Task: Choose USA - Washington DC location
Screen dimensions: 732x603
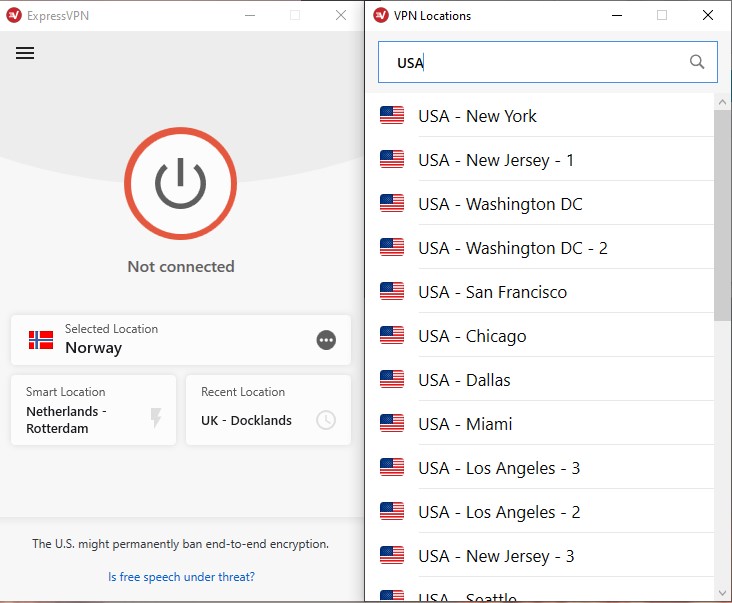Action: (x=540, y=203)
